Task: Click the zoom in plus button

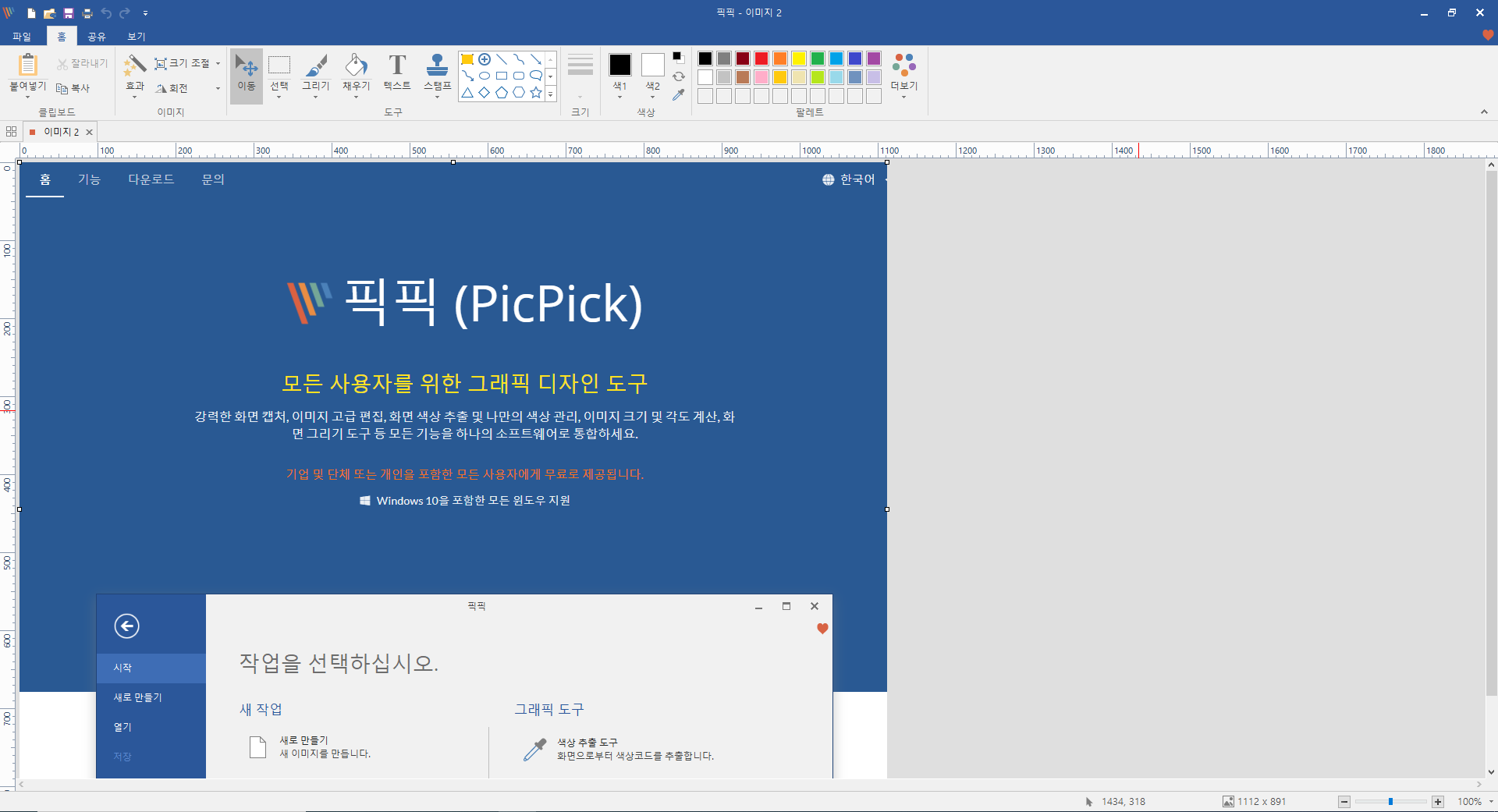Action: click(1438, 802)
